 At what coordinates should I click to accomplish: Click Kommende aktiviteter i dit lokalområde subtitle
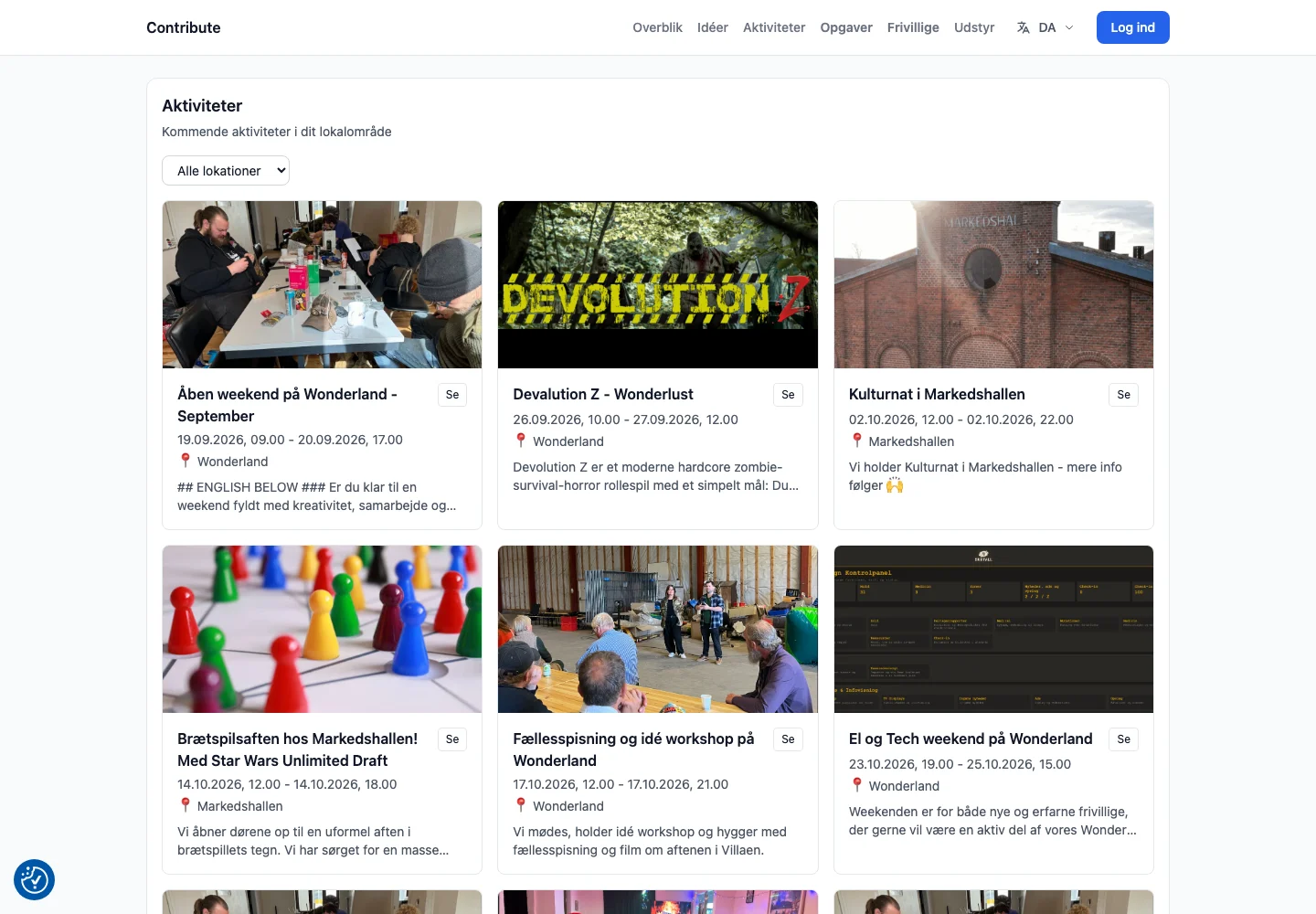tap(277, 132)
